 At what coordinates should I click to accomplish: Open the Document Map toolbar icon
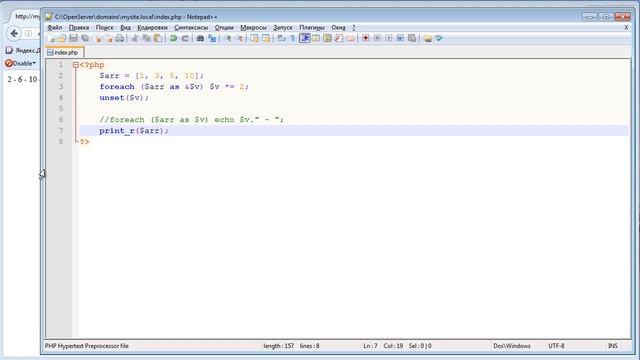click(x=327, y=38)
